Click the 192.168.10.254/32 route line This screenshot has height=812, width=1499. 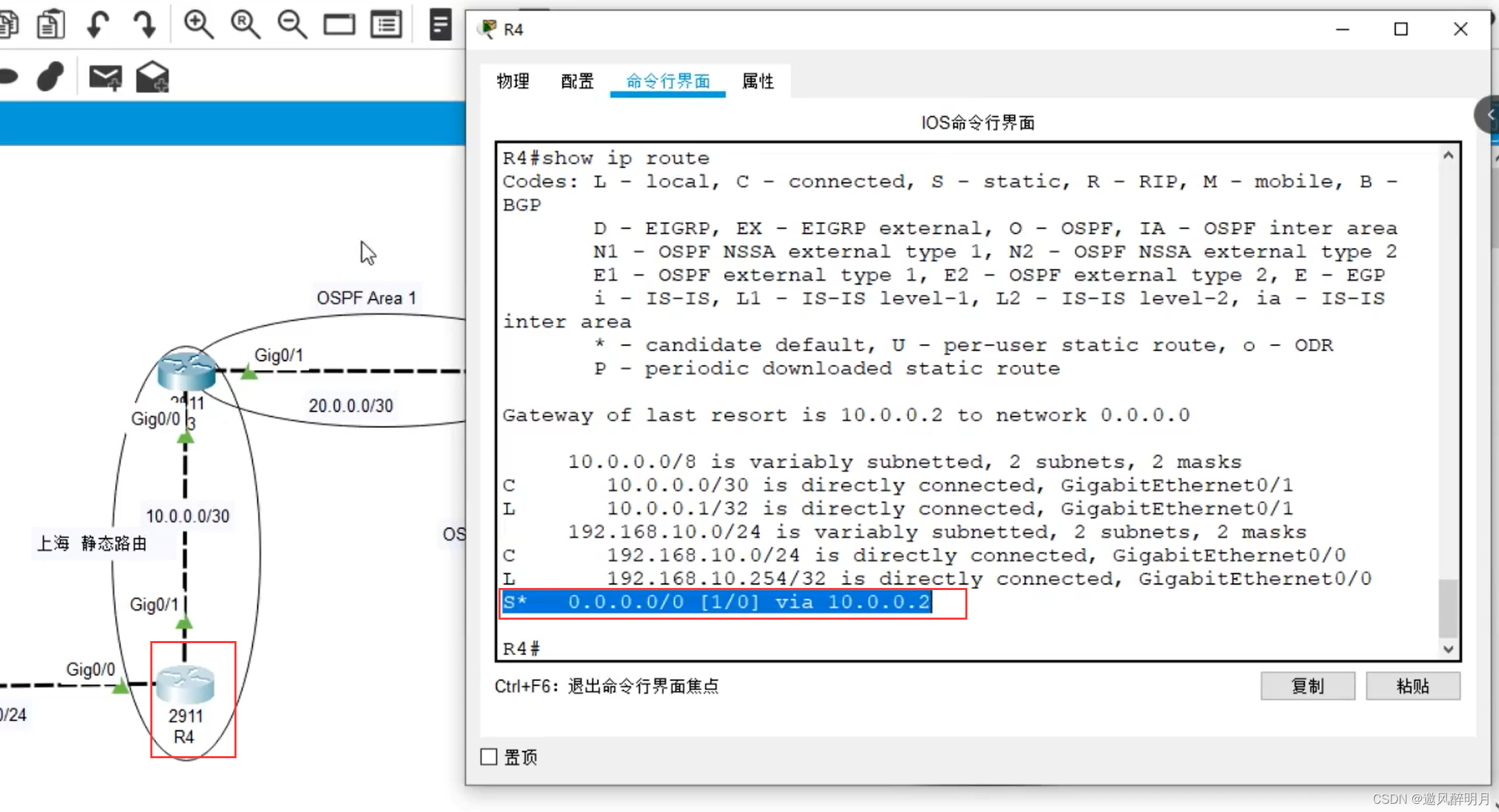[937, 578]
